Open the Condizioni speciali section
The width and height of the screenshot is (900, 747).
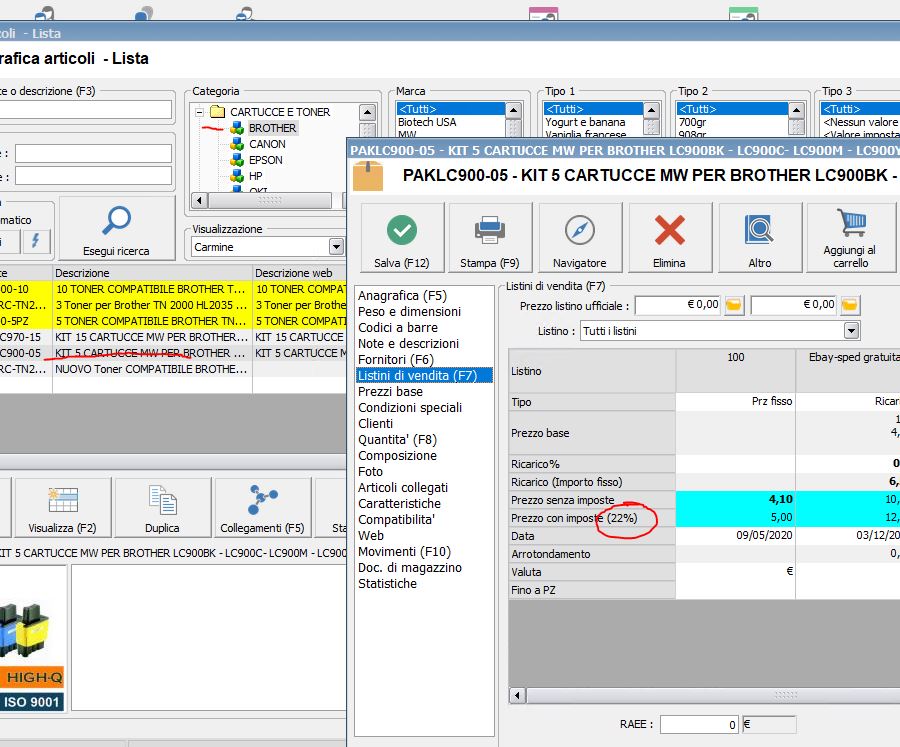(x=410, y=408)
